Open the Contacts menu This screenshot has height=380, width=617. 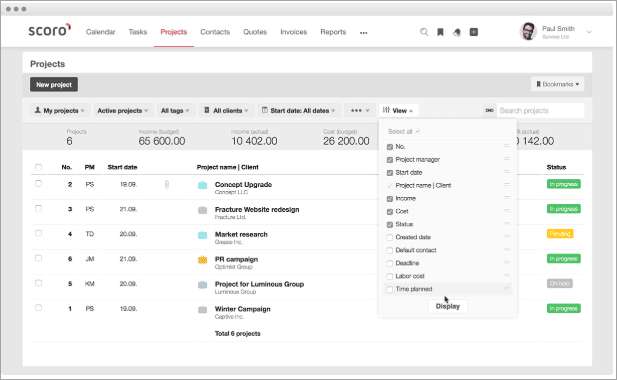click(215, 32)
